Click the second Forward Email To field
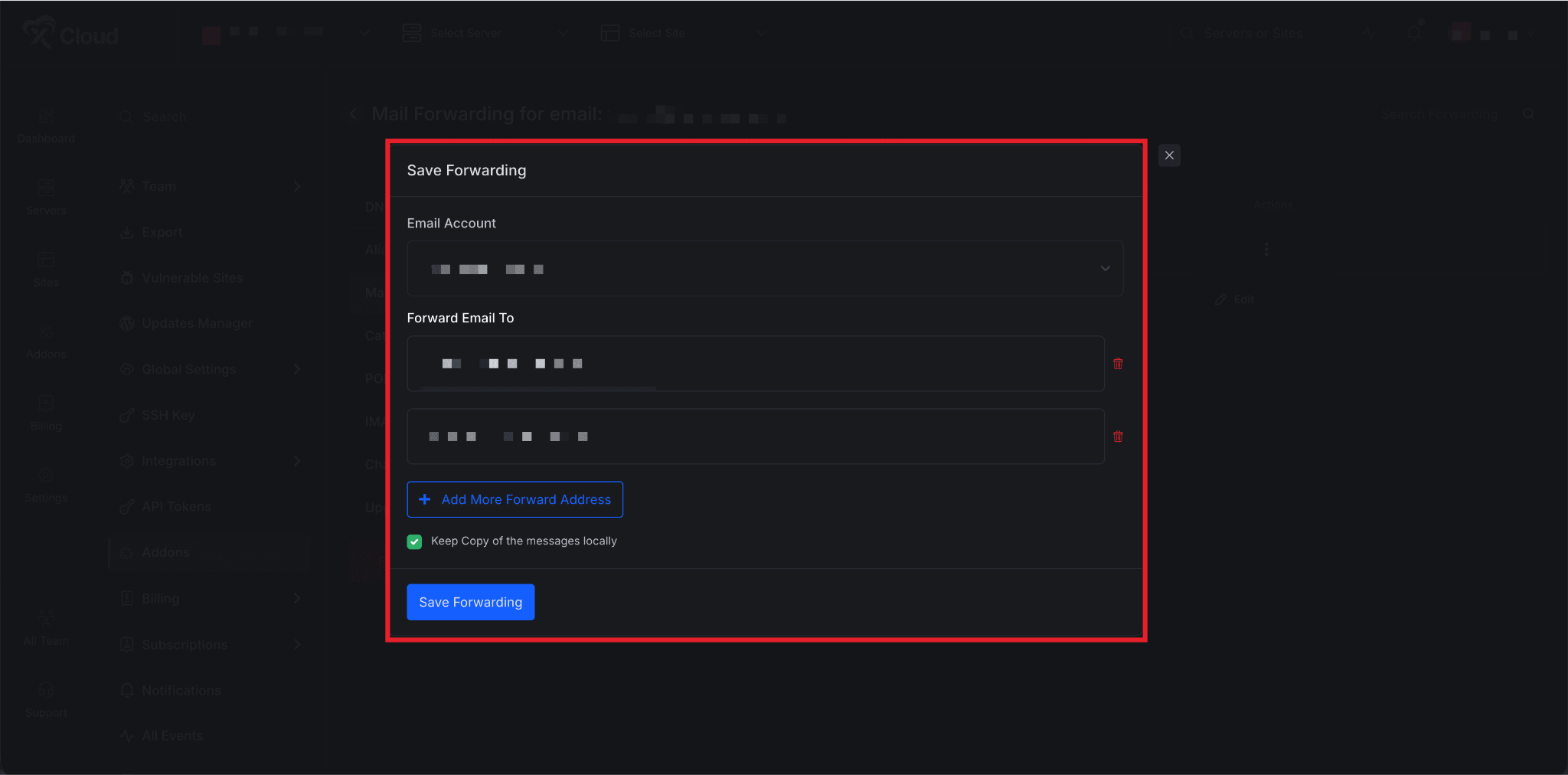 pos(756,437)
